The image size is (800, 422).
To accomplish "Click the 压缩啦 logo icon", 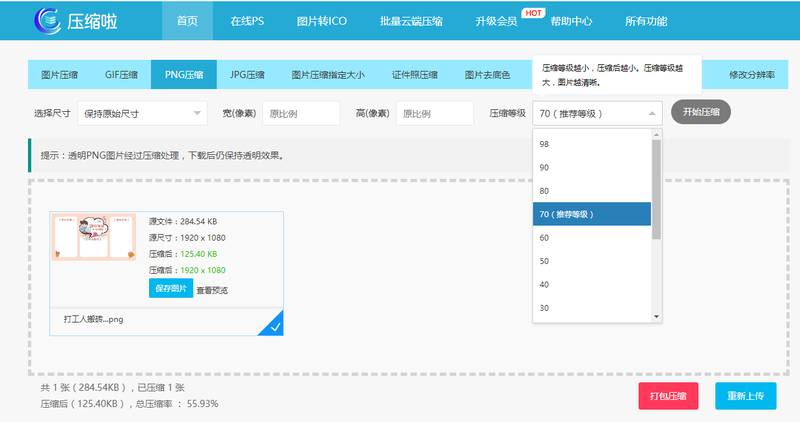I will pyautogui.click(x=47, y=21).
